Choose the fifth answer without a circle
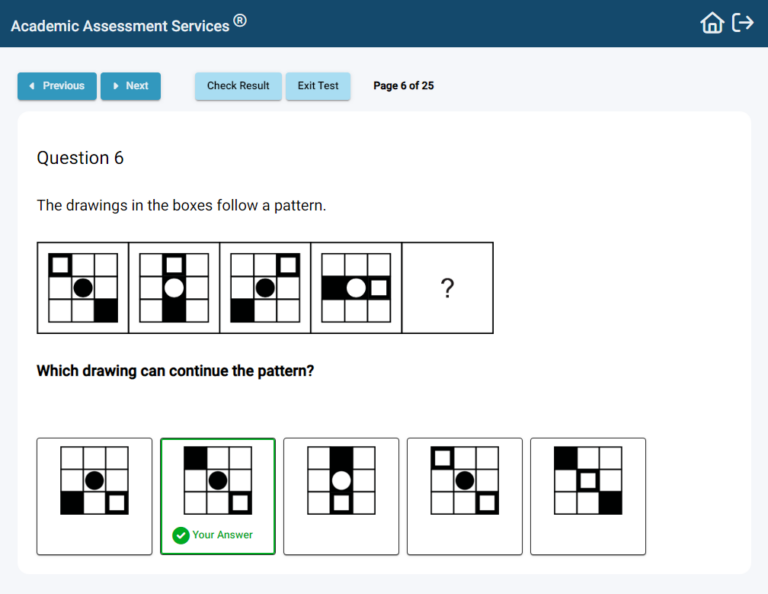Image resolution: width=768 pixels, height=594 pixels. [x=587, y=495]
